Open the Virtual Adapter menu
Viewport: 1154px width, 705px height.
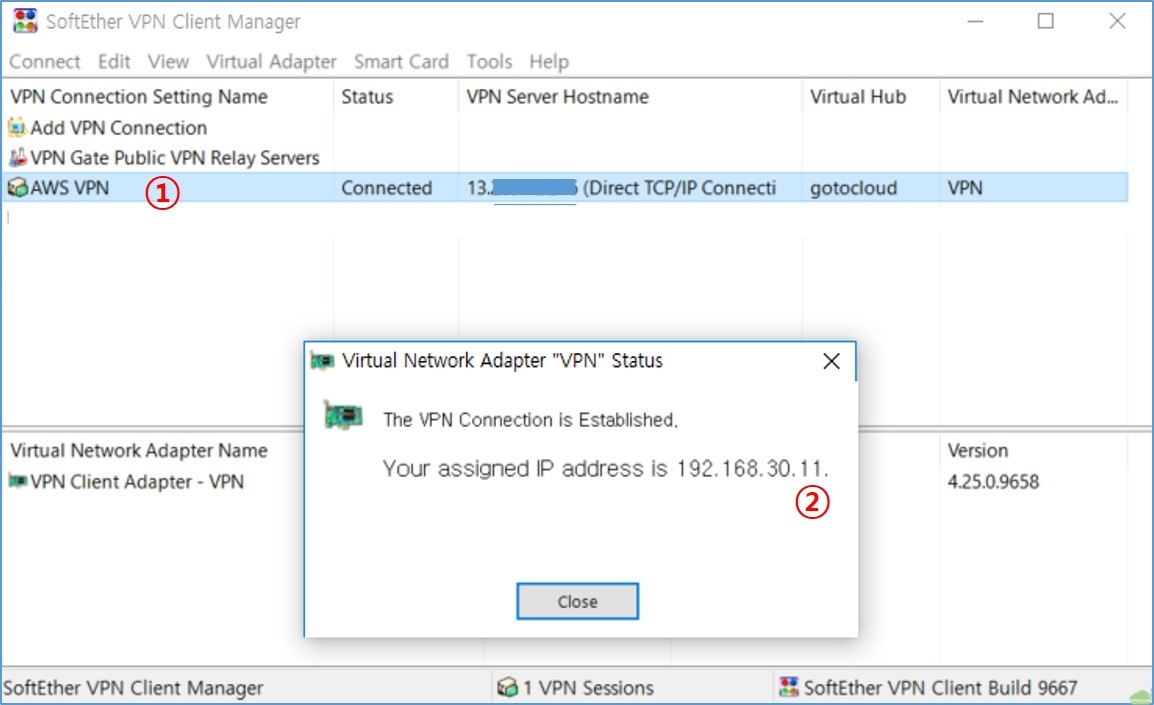tap(271, 62)
